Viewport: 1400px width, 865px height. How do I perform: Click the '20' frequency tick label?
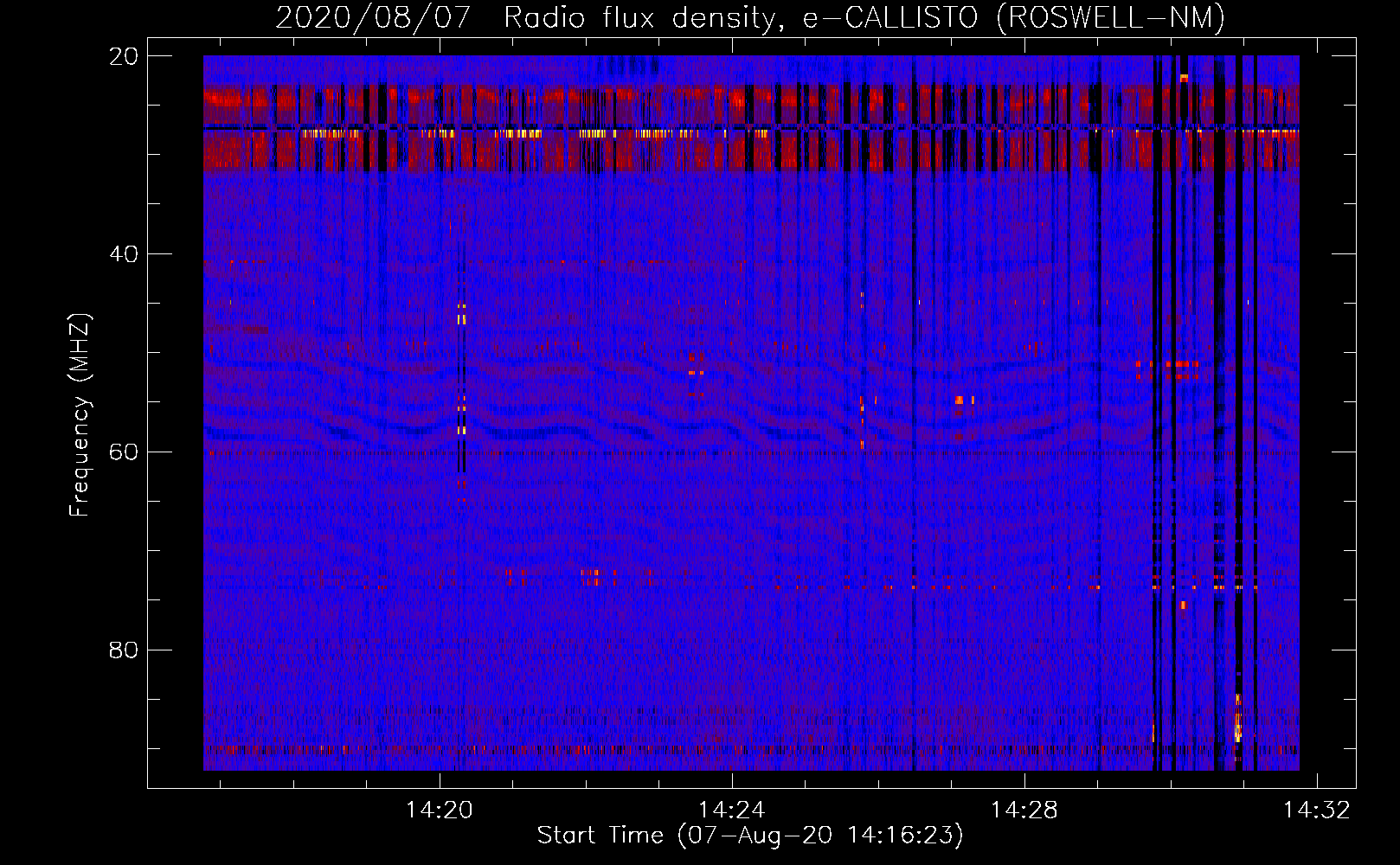coord(124,56)
